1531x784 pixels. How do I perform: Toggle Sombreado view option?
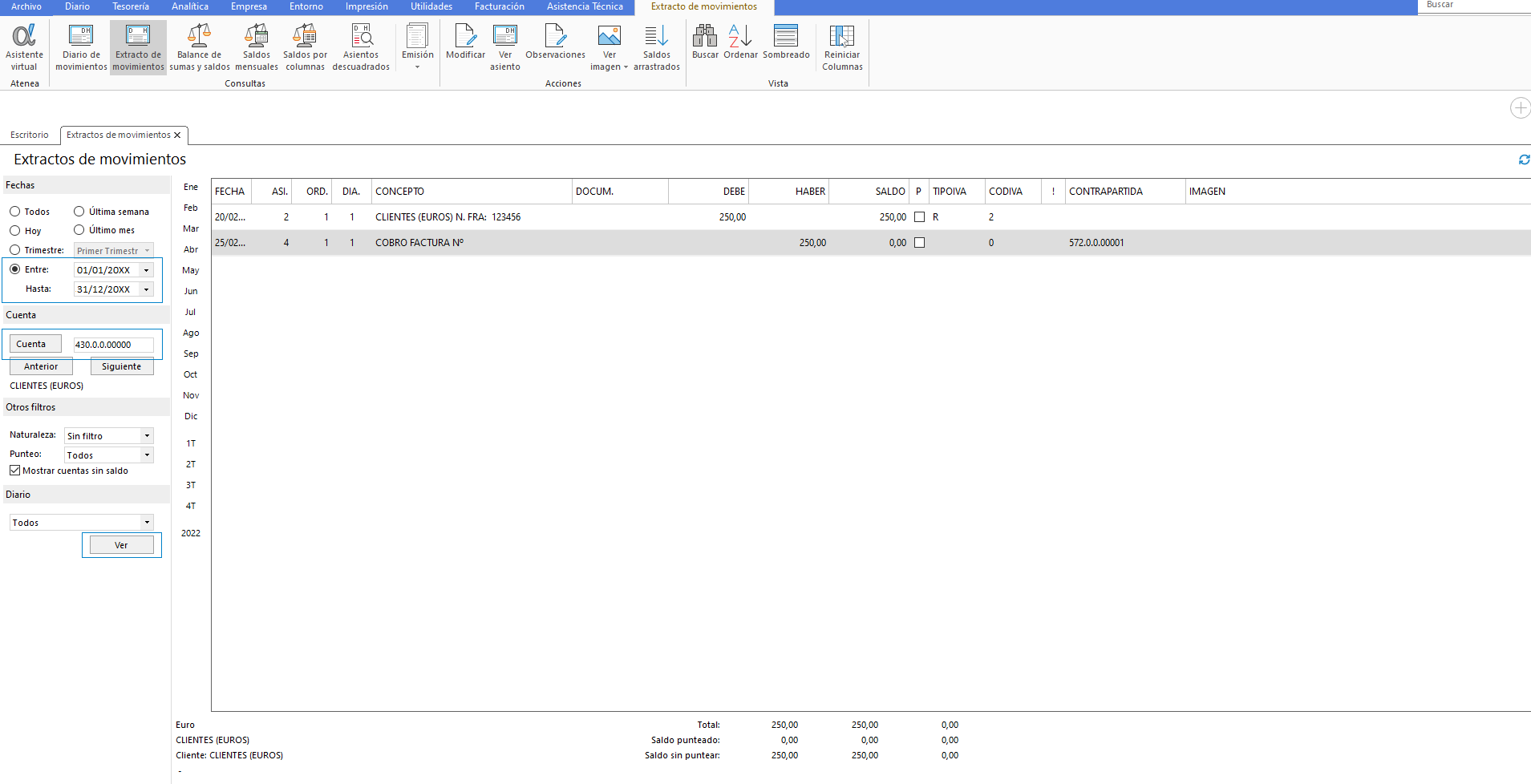pos(786,41)
